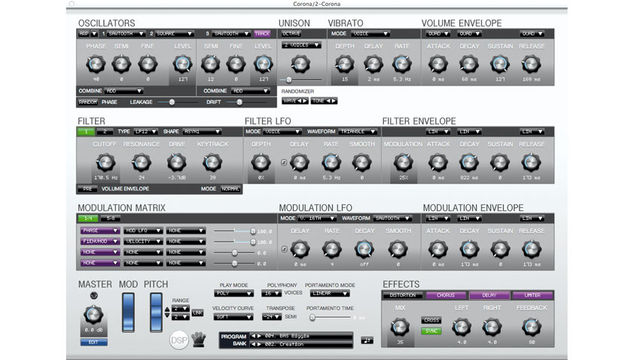Screen dimensions: 640x360
Task: Select Modulation Matrix slots 5-8 tab
Action: [x=110, y=218]
